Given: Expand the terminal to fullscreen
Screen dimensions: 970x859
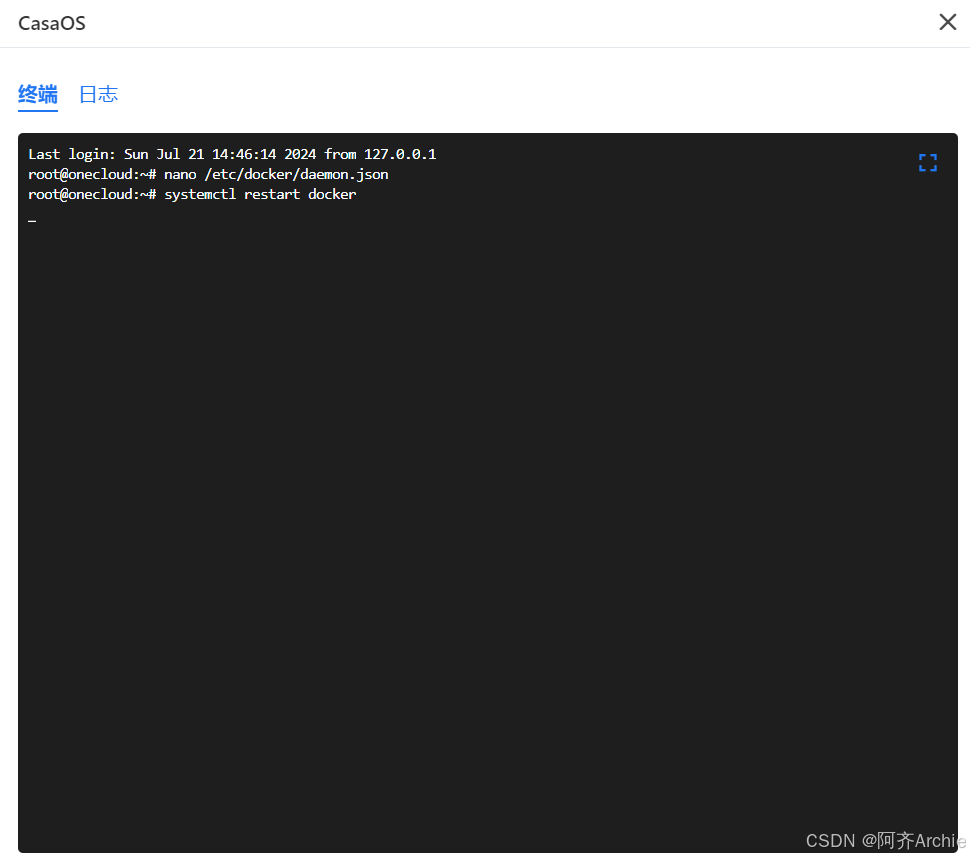Looking at the screenshot, I should (x=927, y=163).
